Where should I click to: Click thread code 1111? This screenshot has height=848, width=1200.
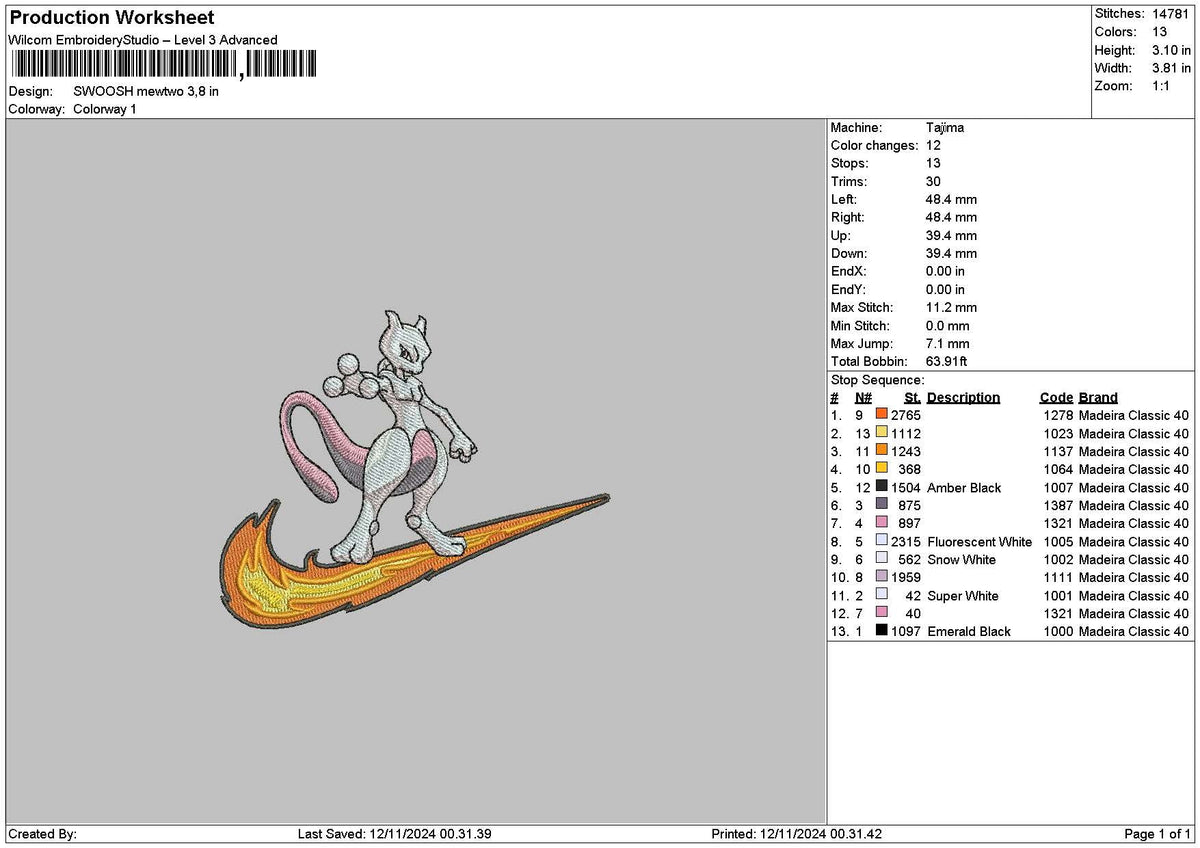[1058, 577]
